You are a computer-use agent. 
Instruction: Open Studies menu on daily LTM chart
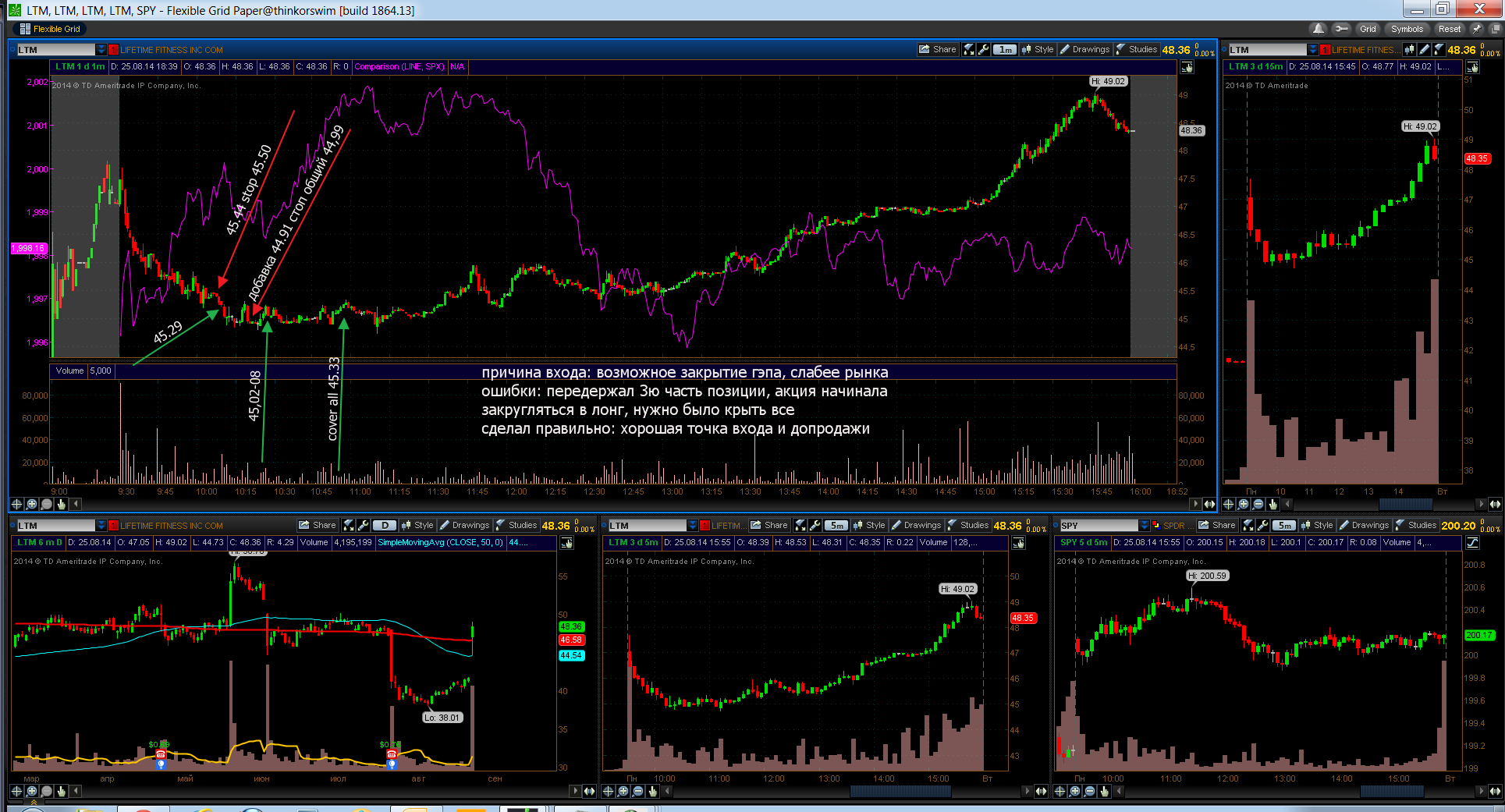(516, 525)
